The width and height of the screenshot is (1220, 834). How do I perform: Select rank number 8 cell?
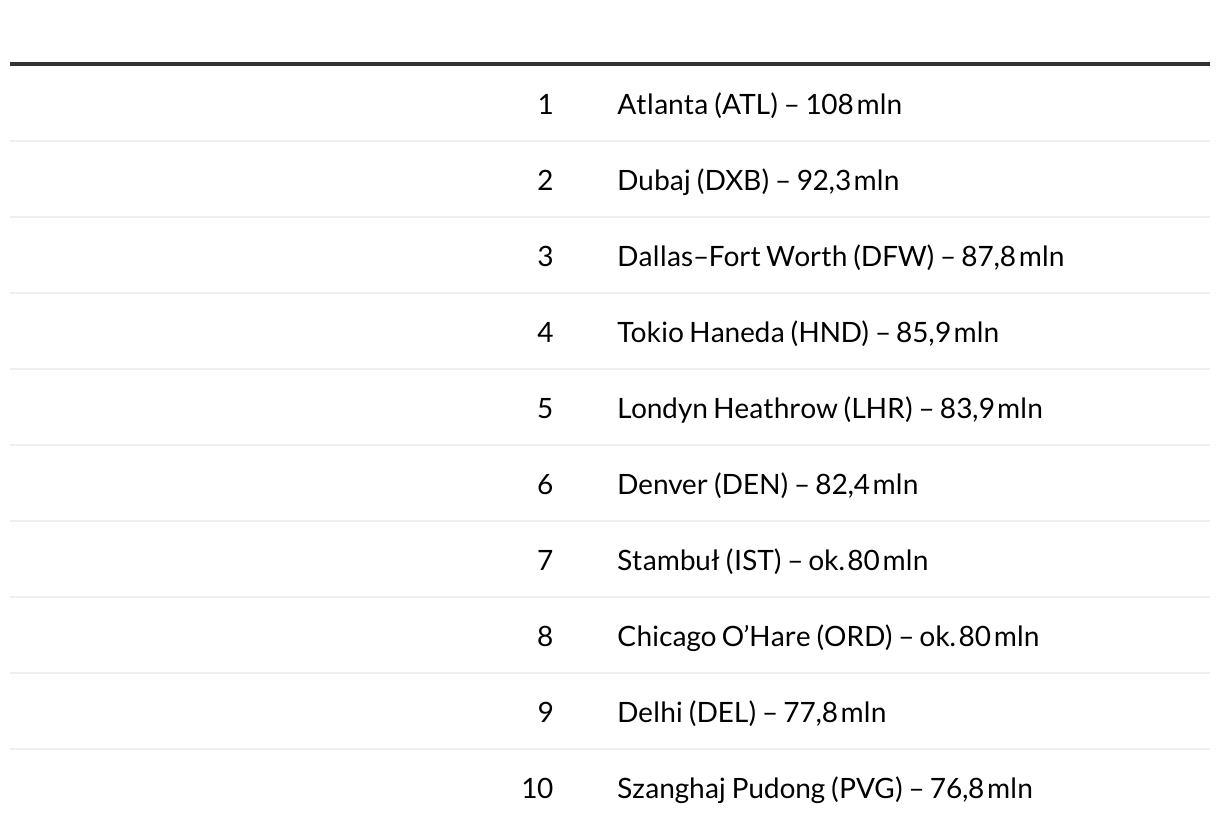click(545, 636)
